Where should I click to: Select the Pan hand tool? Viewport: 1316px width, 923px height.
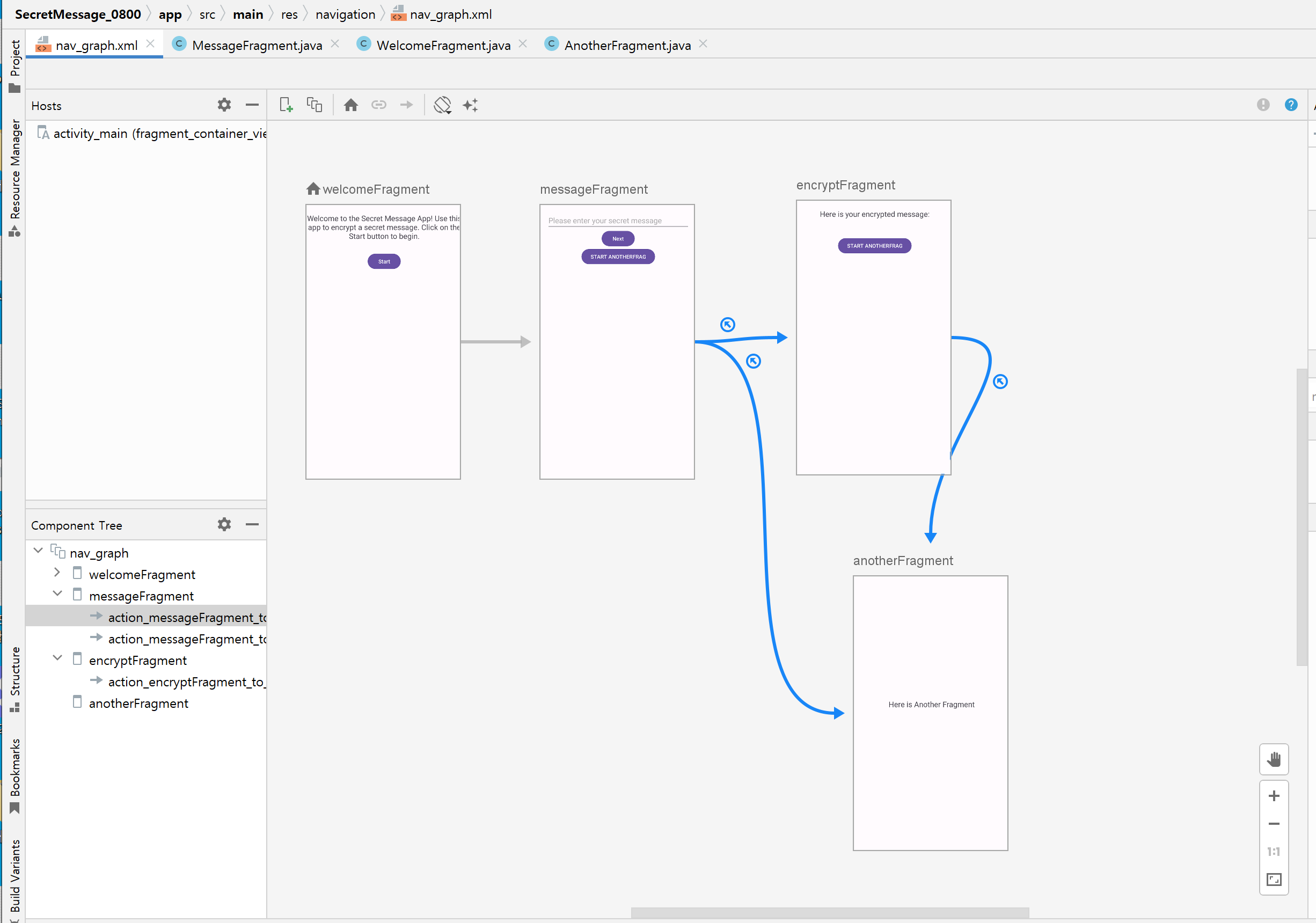tap(1274, 760)
